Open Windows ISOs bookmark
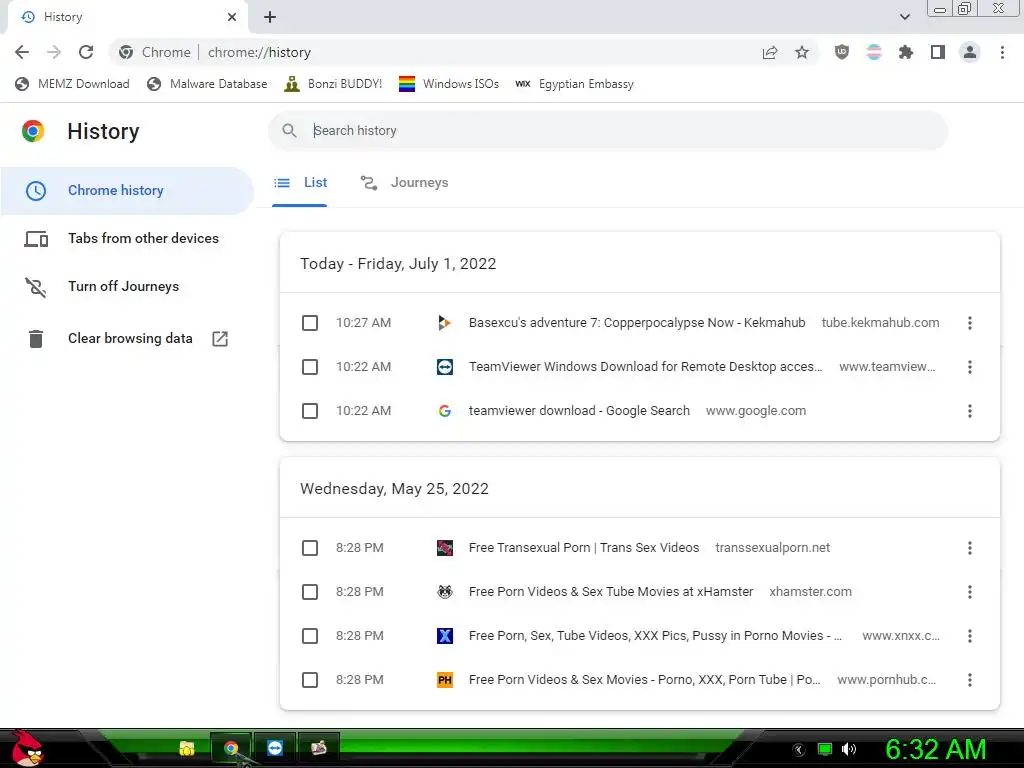The image size is (1024, 768). 449,84
